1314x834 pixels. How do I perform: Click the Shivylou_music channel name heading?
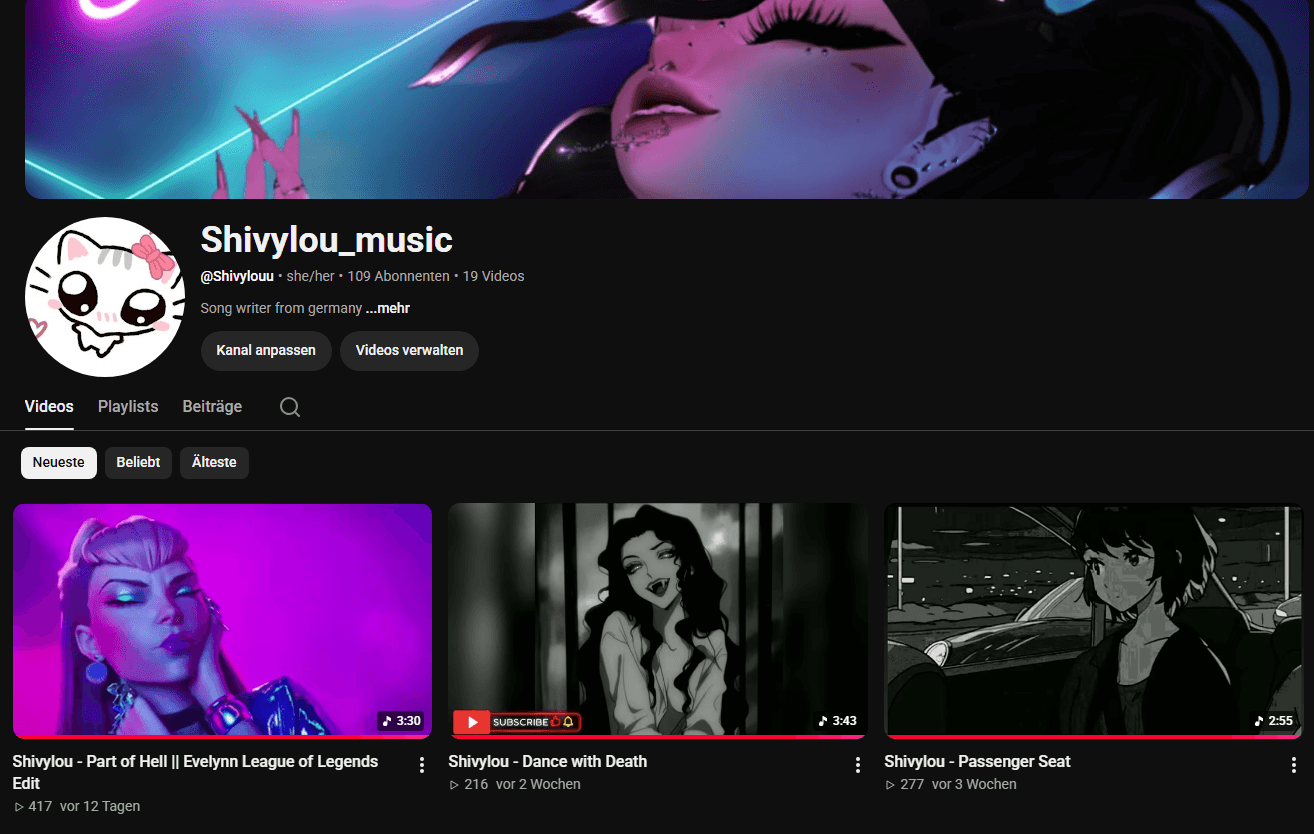327,240
